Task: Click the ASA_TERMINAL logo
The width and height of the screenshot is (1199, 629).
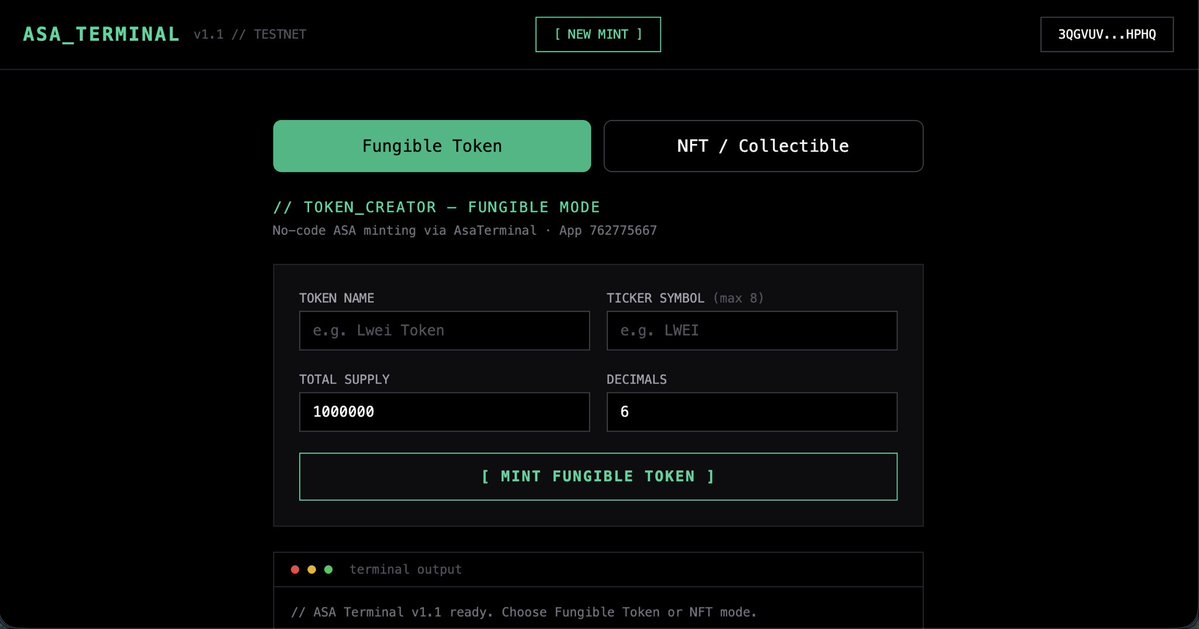Action: point(101,34)
